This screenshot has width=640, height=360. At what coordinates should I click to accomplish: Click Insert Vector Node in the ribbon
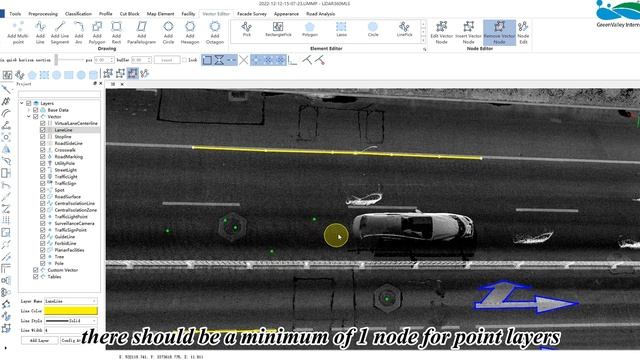click(x=469, y=33)
